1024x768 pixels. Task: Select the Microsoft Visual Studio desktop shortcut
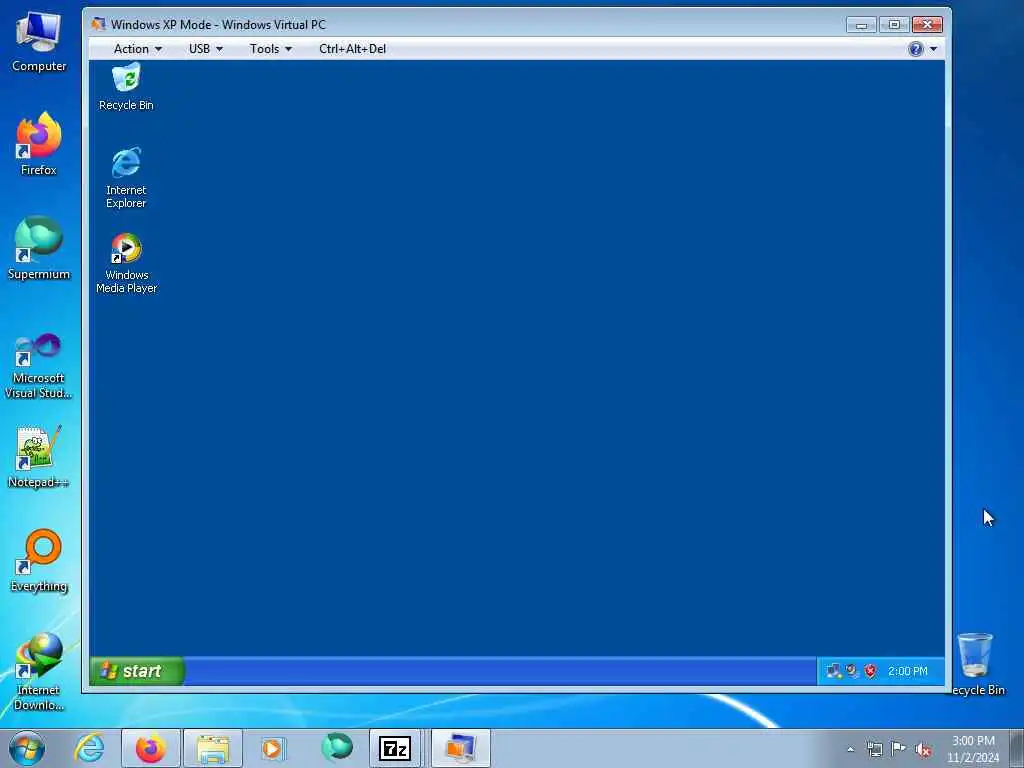pyautogui.click(x=39, y=366)
